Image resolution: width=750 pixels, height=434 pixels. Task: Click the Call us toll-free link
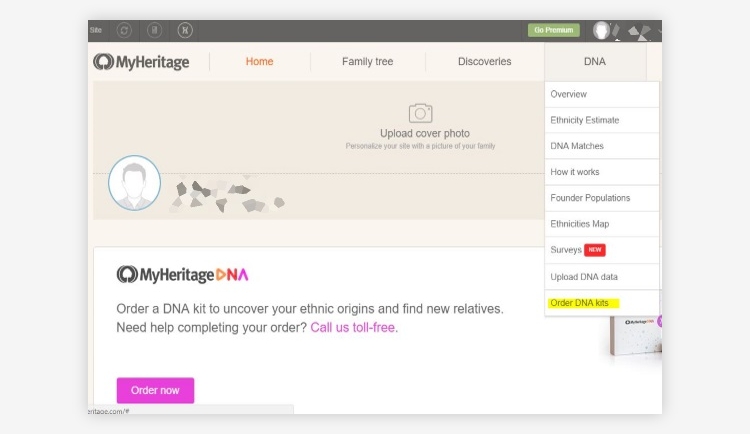click(x=354, y=327)
